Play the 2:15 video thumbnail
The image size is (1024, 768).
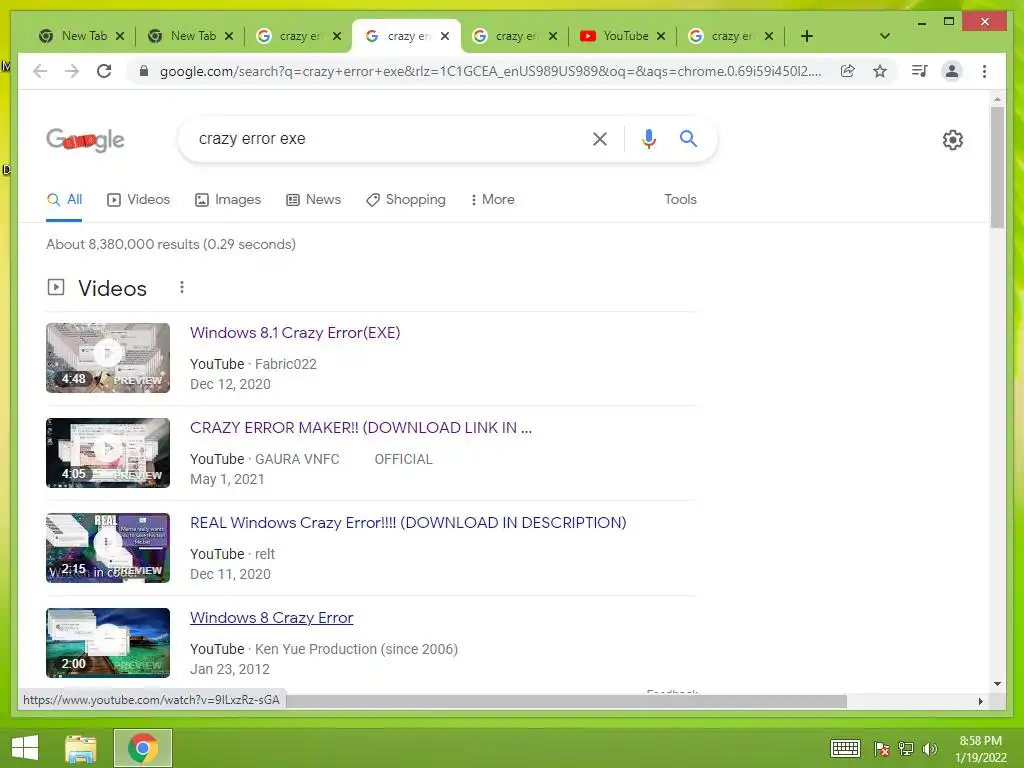(108, 548)
